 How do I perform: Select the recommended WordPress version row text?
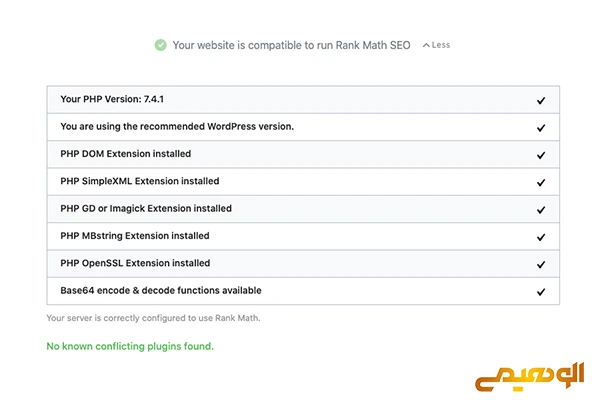coord(177,126)
